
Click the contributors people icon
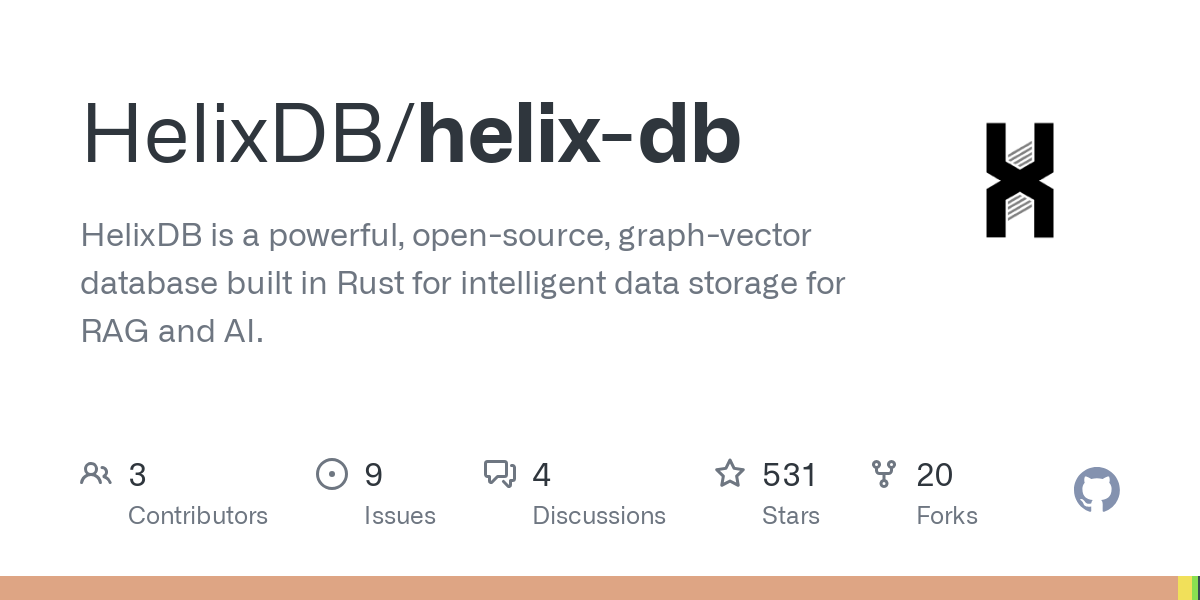pos(96,474)
